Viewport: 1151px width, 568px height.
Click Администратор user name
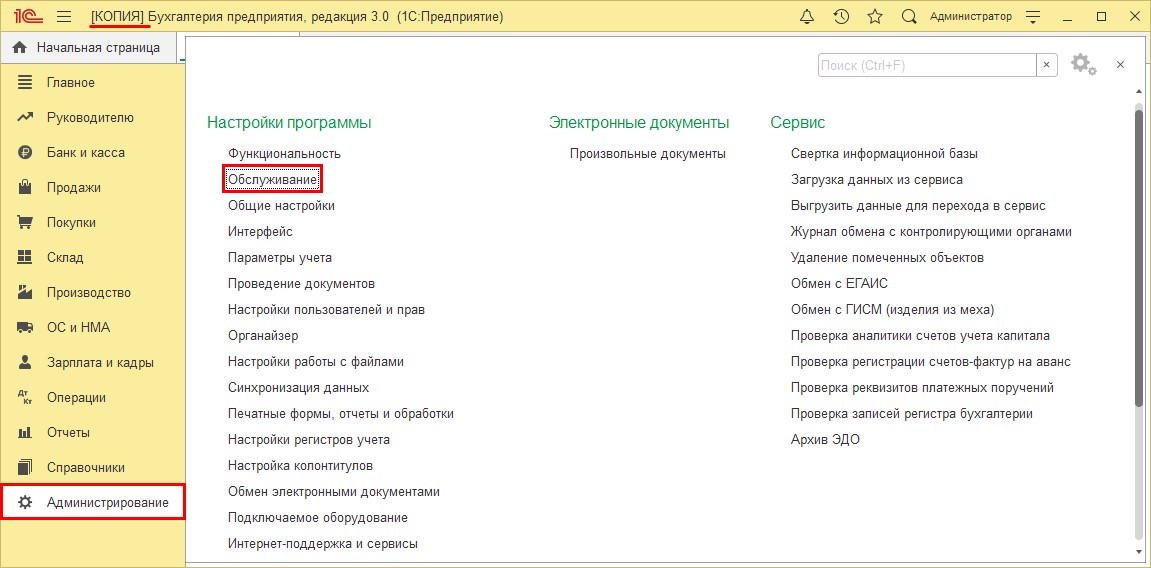pyautogui.click(x=970, y=17)
